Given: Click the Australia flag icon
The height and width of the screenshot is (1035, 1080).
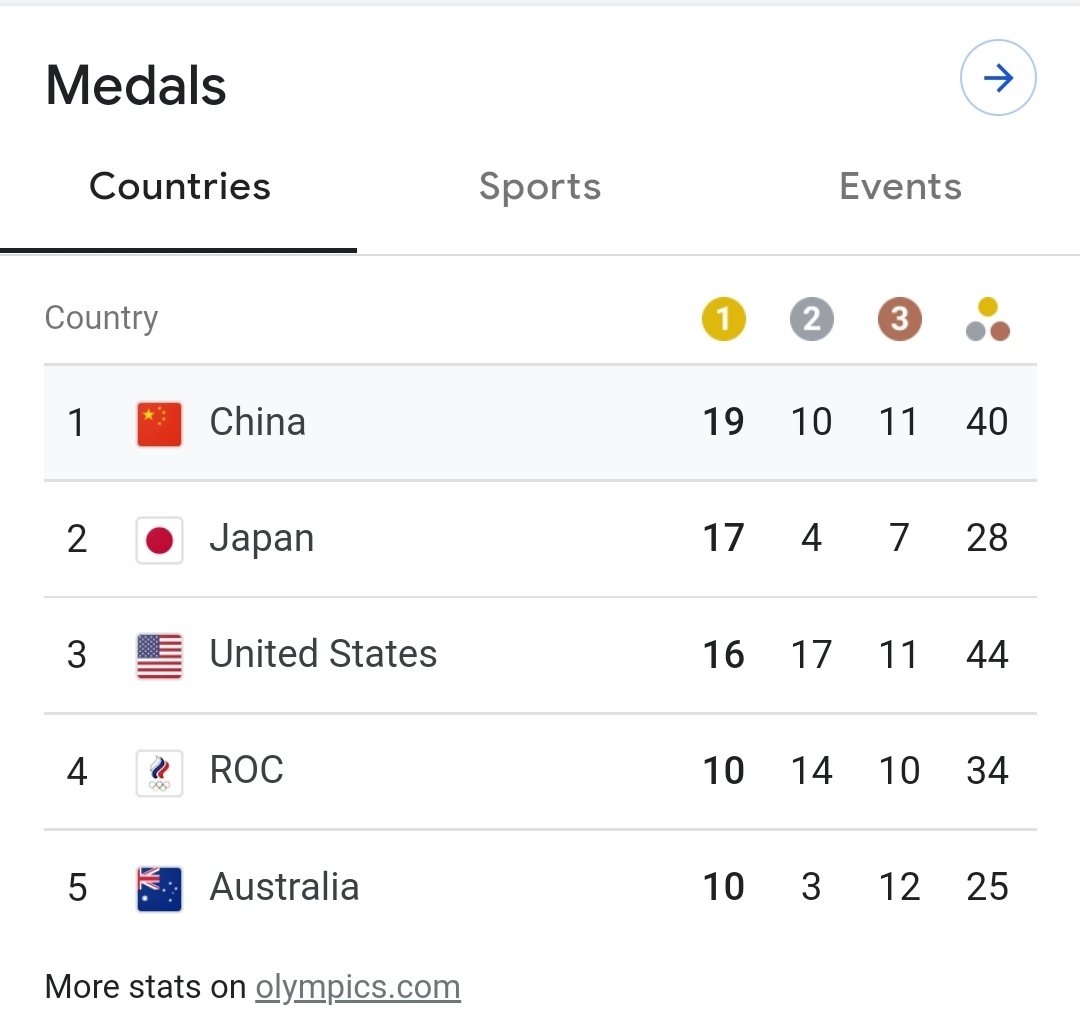Looking at the screenshot, I should click(x=160, y=889).
